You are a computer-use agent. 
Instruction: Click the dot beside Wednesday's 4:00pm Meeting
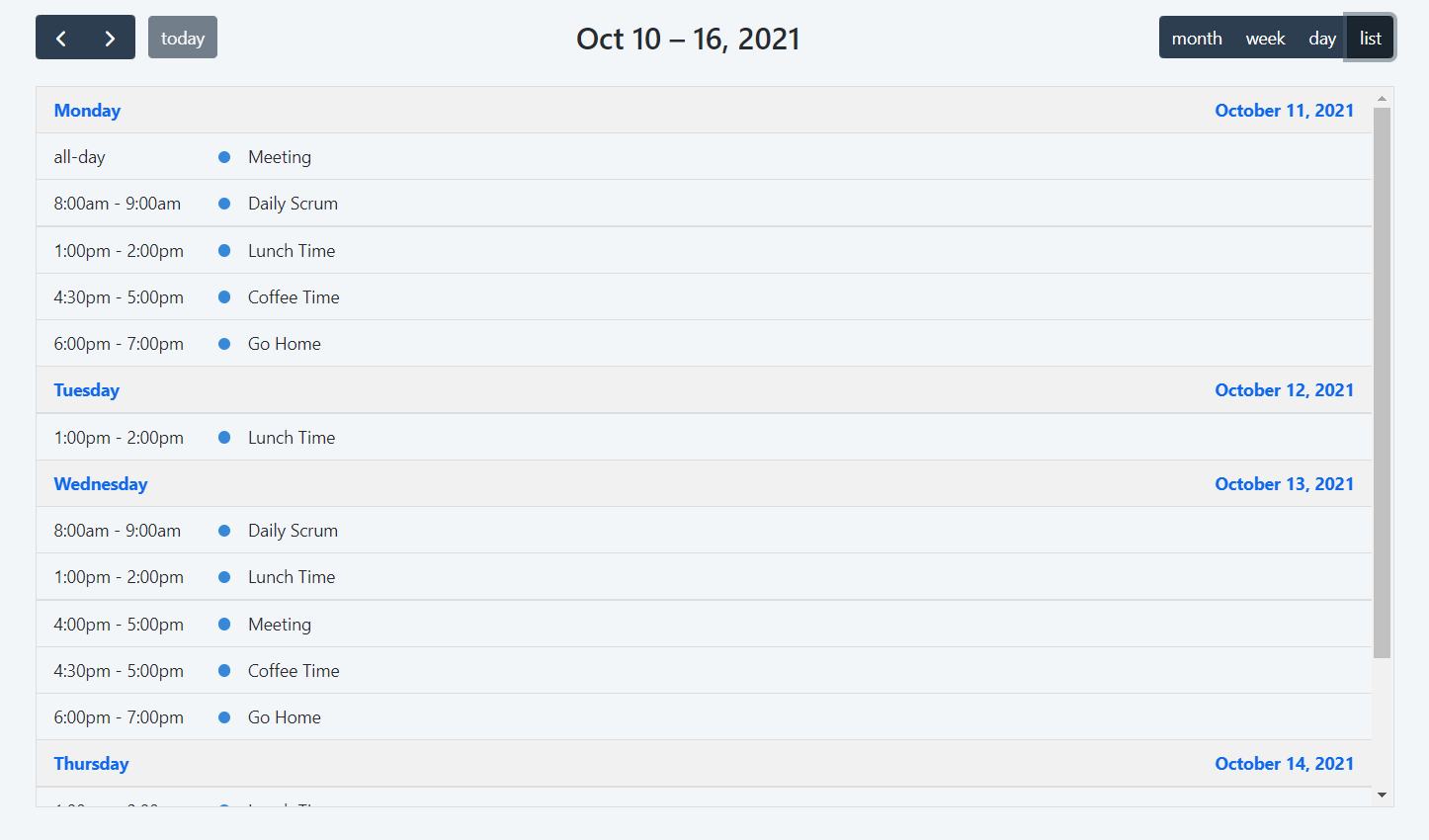click(224, 625)
